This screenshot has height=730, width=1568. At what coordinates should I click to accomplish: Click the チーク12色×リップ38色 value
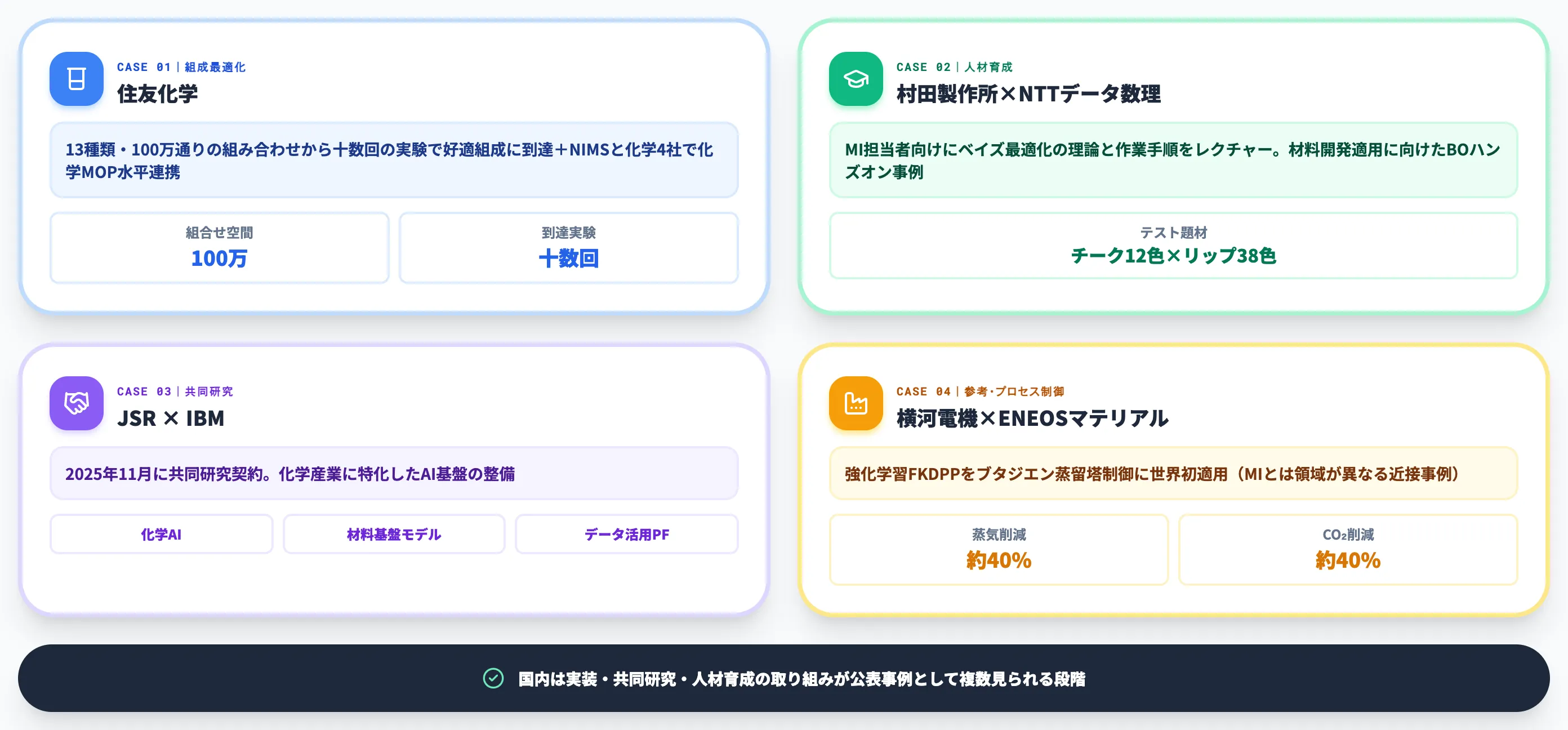pyautogui.click(x=1173, y=256)
